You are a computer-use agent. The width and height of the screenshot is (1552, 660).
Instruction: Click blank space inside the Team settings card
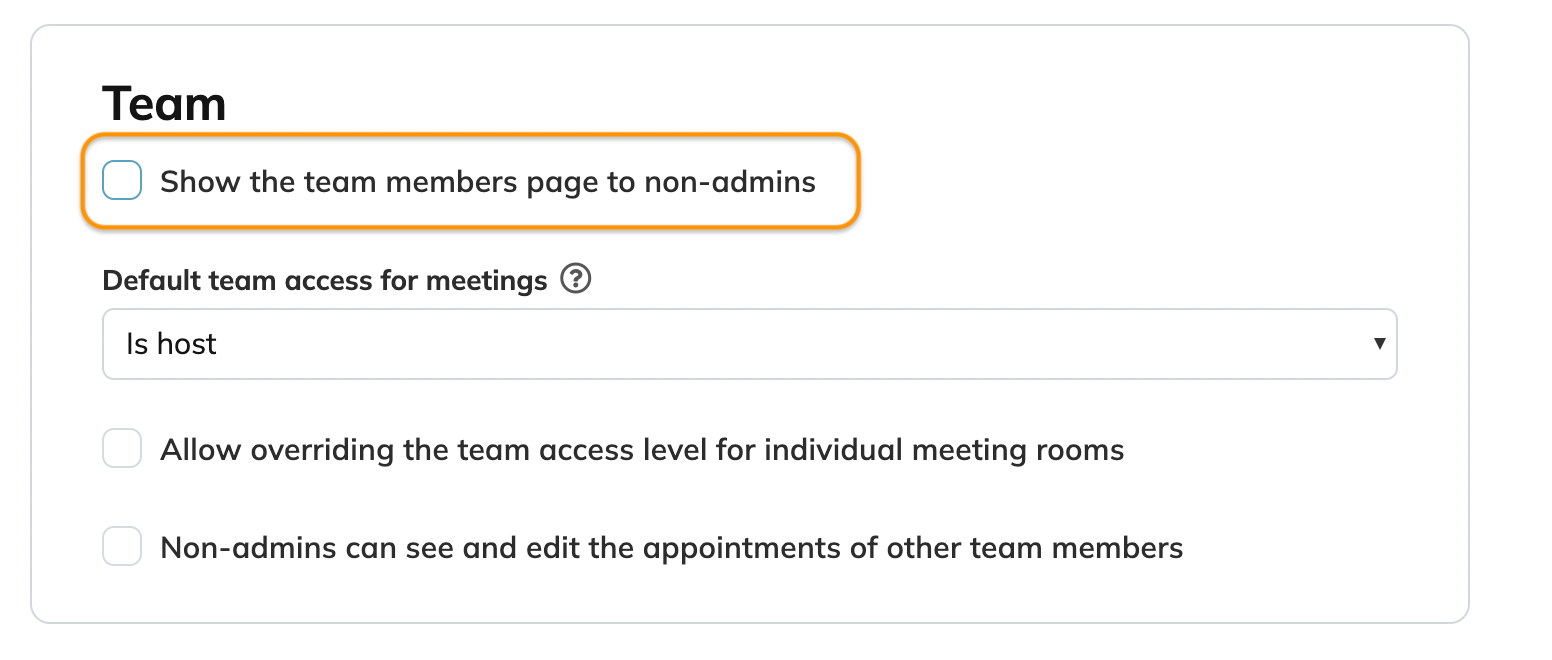click(1150, 150)
